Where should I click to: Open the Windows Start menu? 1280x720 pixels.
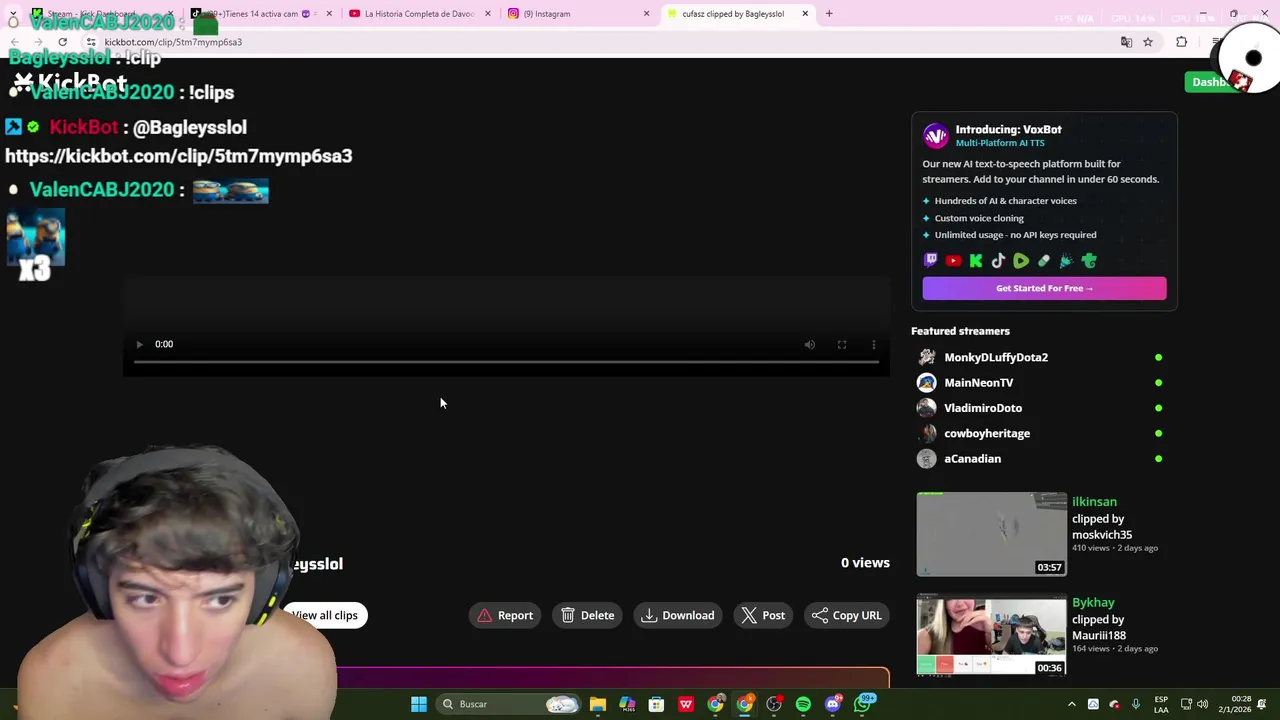(419, 704)
